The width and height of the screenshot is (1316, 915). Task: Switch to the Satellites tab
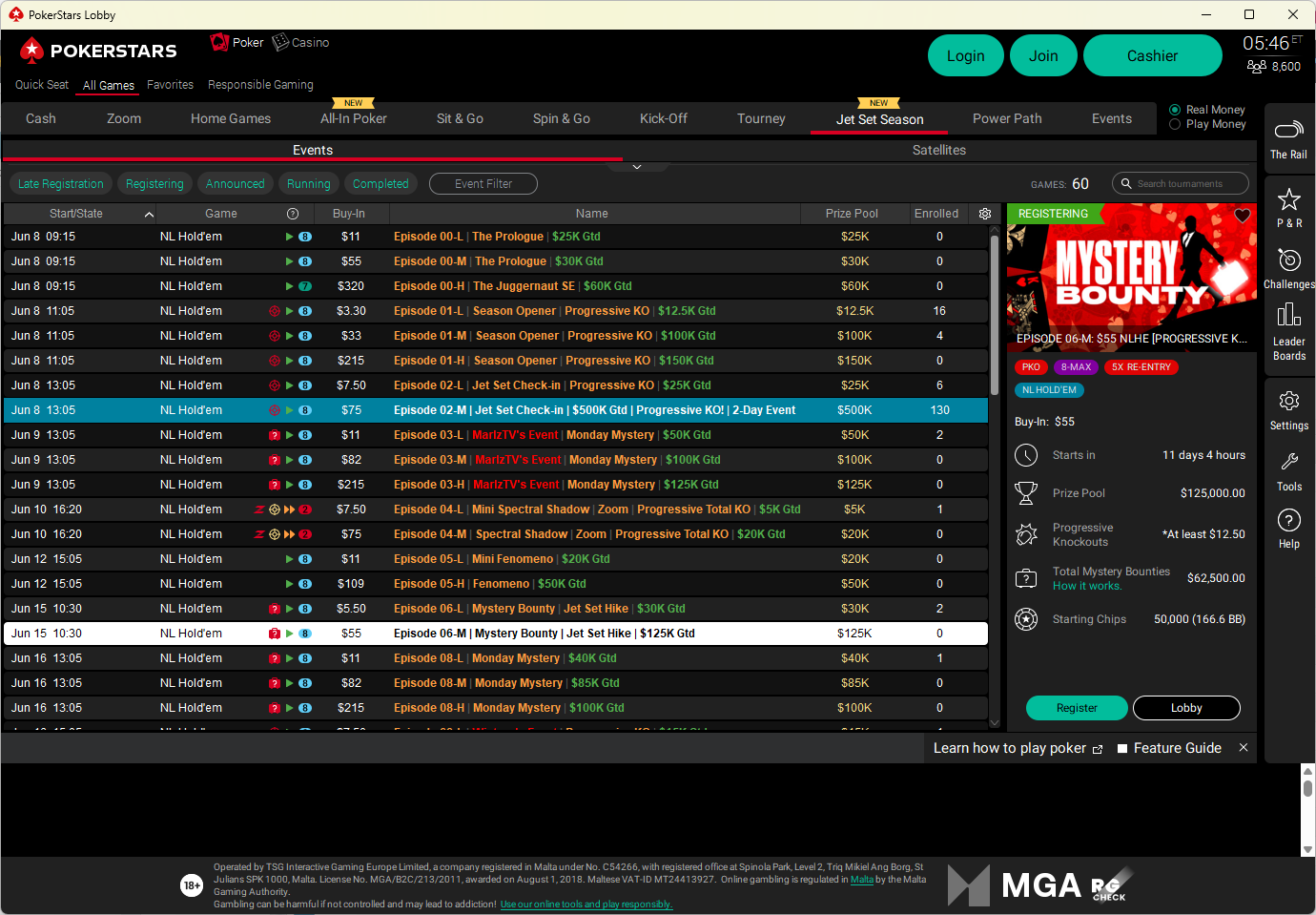[x=937, y=150]
